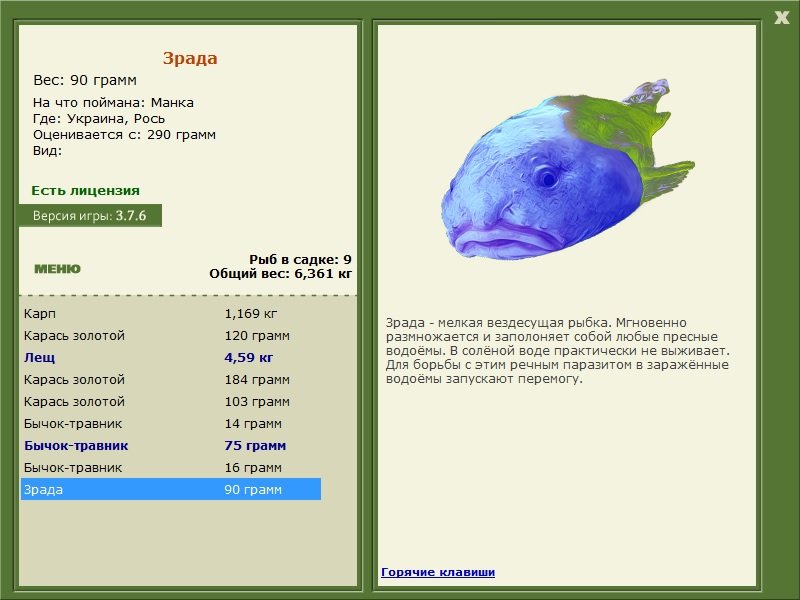Click the Общий вес: 6,361 кг total
Image resolution: width=800 pixels, height=600 pixels.
280,273
